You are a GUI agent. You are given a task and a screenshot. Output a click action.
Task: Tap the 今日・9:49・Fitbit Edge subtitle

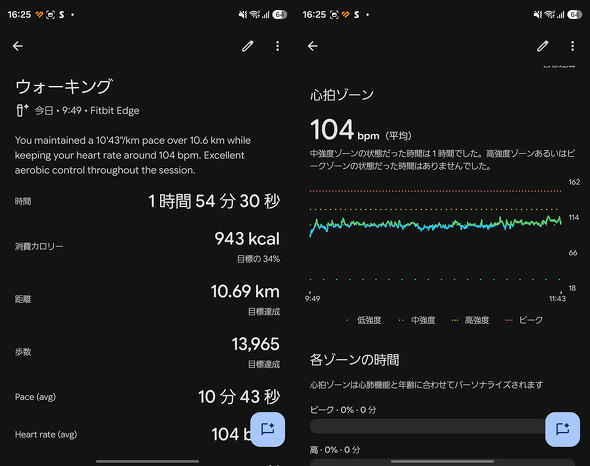(x=87, y=111)
